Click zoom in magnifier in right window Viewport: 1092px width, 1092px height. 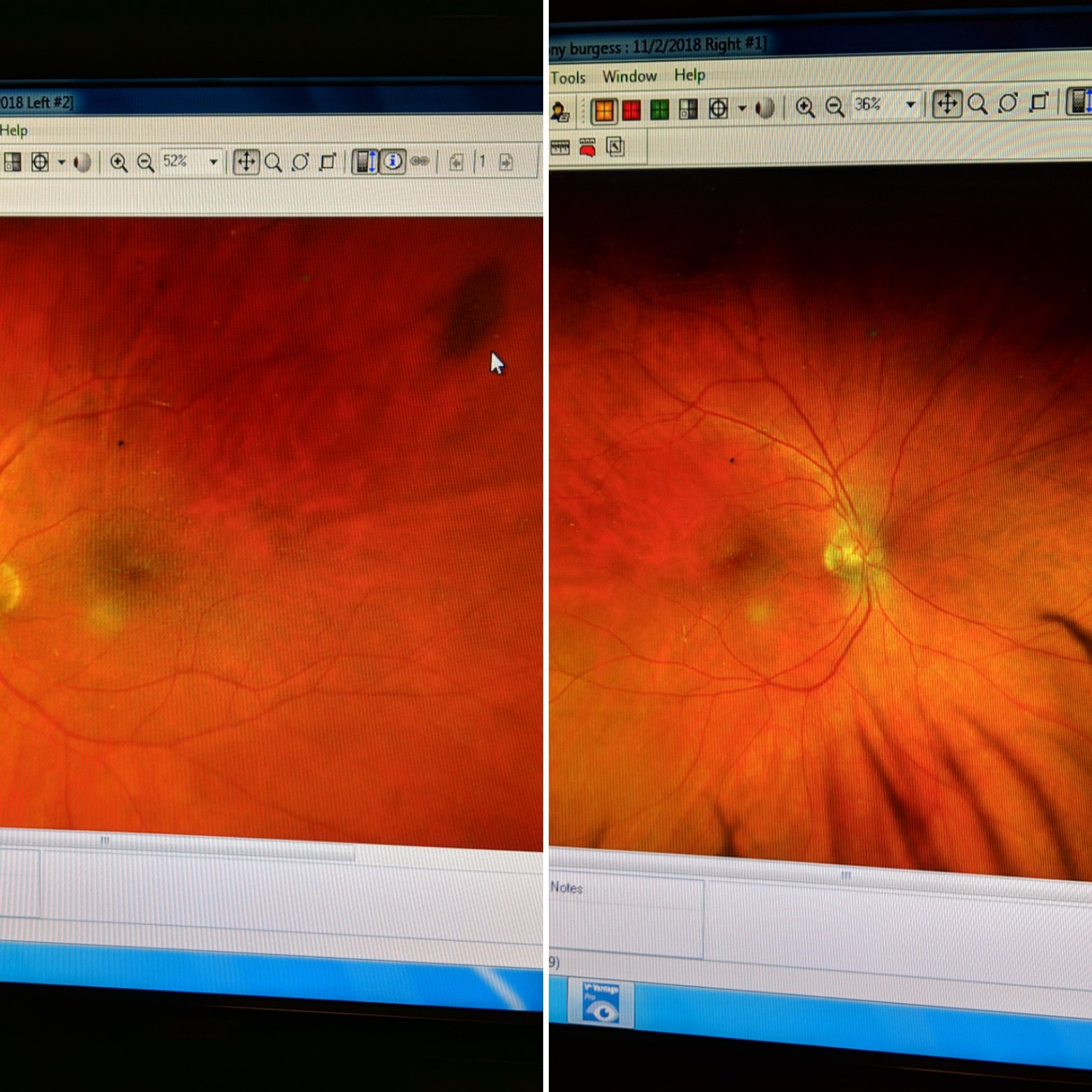pyautogui.click(x=805, y=108)
